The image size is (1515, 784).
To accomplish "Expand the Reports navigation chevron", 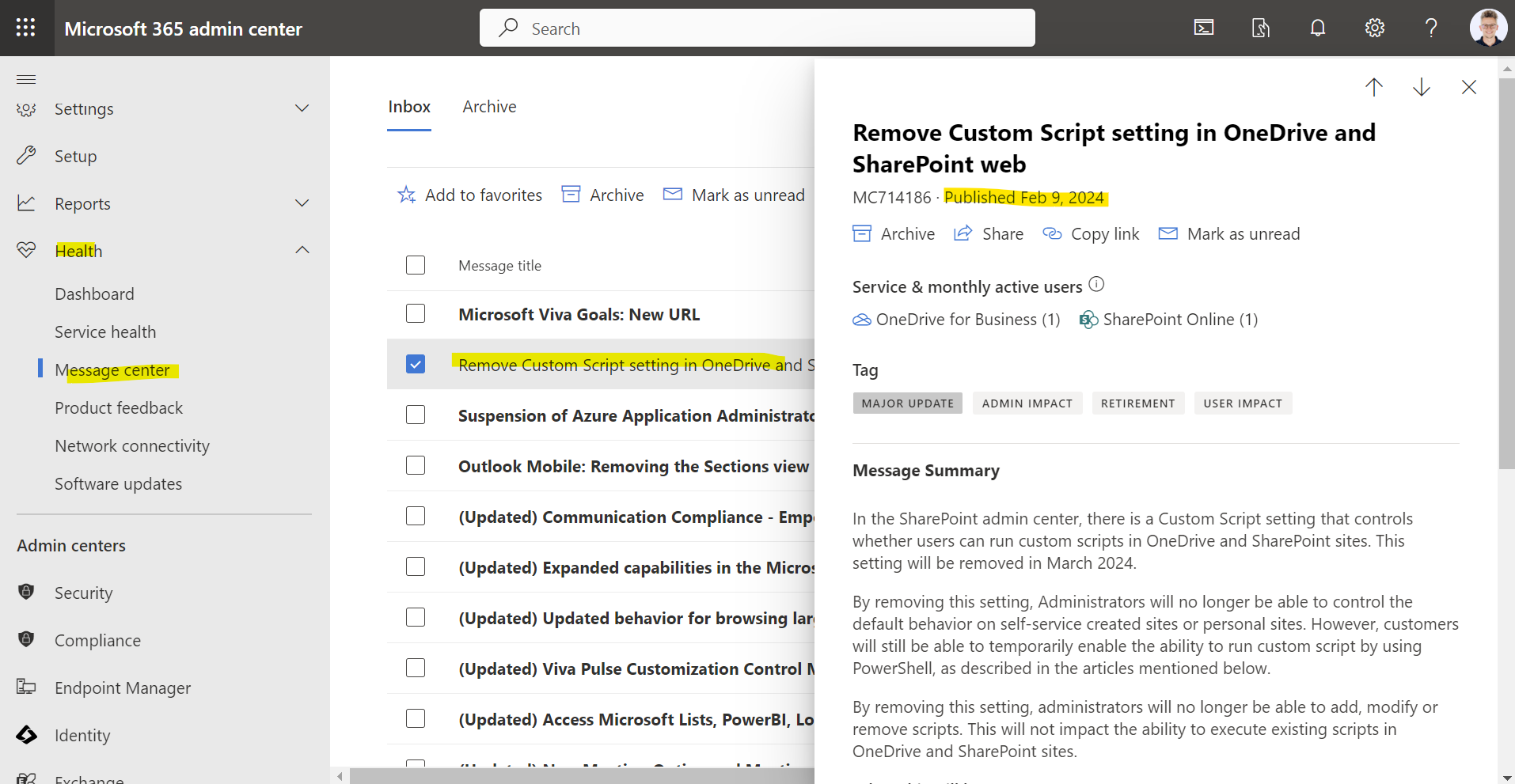I will click(x=302, y=203).
